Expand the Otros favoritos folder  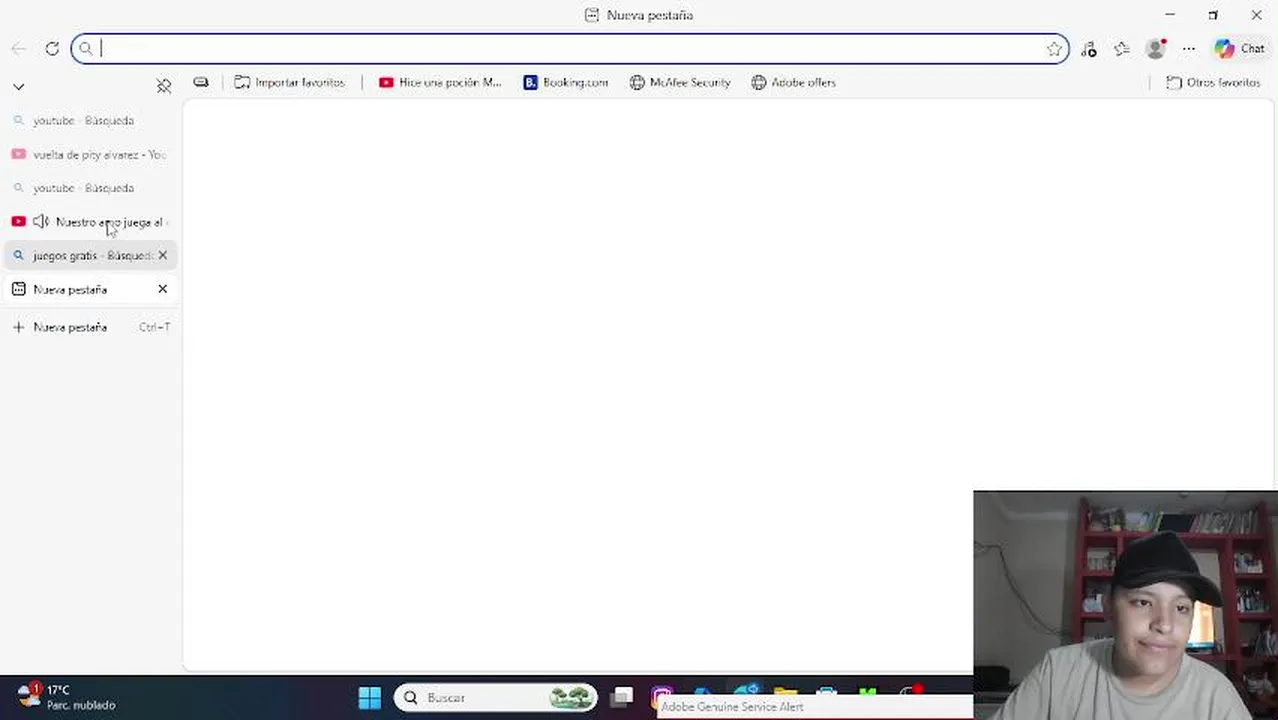point(1213,82)
